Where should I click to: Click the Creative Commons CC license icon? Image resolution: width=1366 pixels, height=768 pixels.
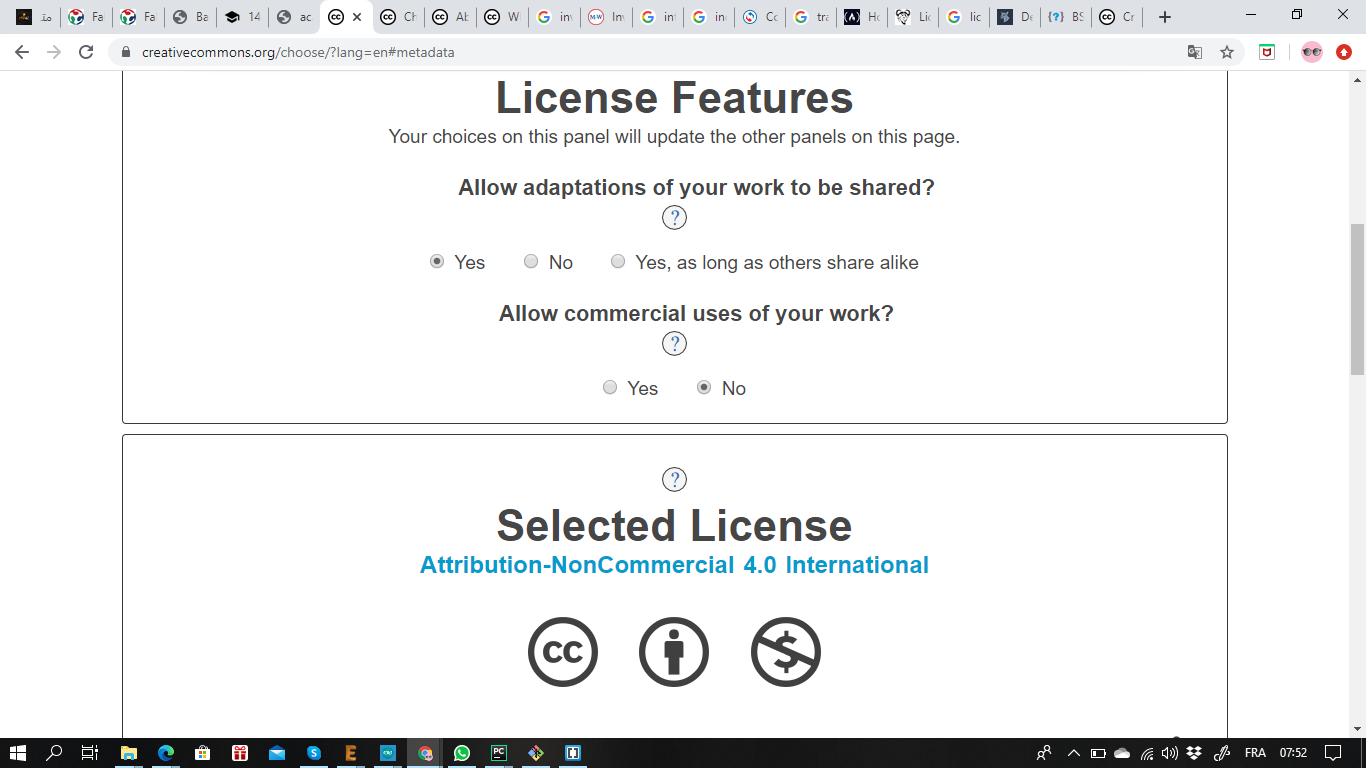click(563, 652)
